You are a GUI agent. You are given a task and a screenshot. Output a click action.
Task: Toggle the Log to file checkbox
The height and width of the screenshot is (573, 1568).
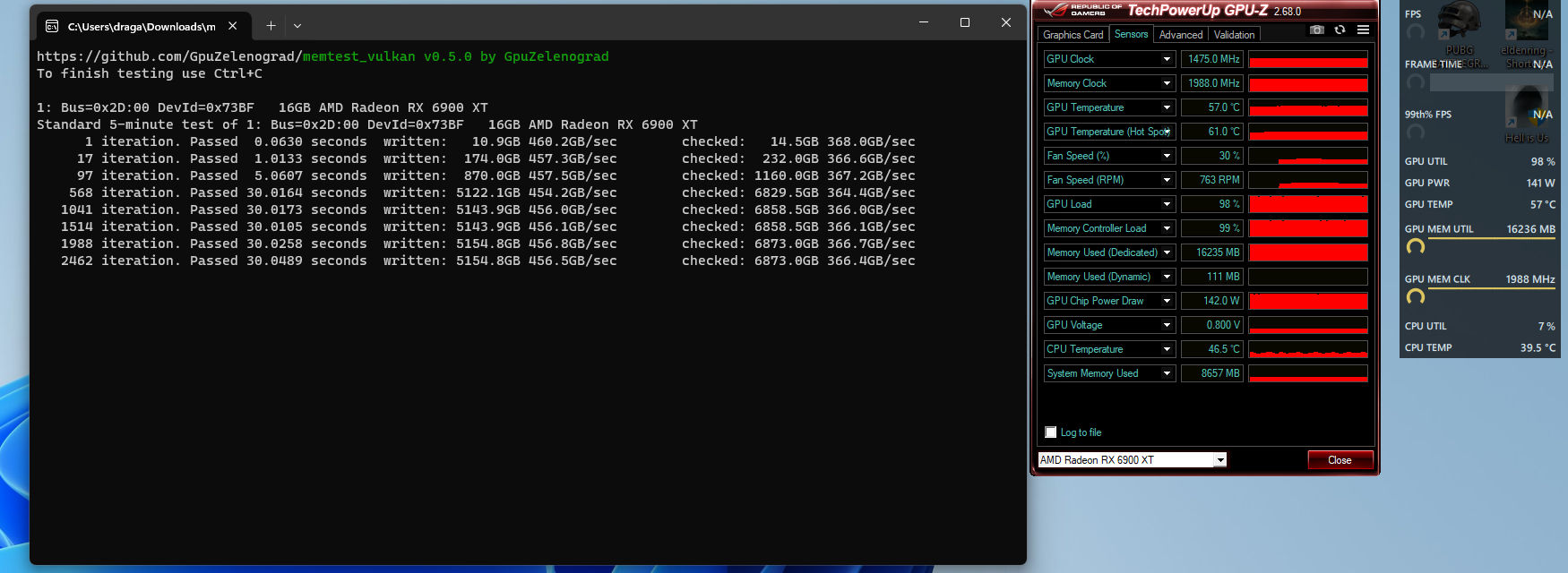1051,432
